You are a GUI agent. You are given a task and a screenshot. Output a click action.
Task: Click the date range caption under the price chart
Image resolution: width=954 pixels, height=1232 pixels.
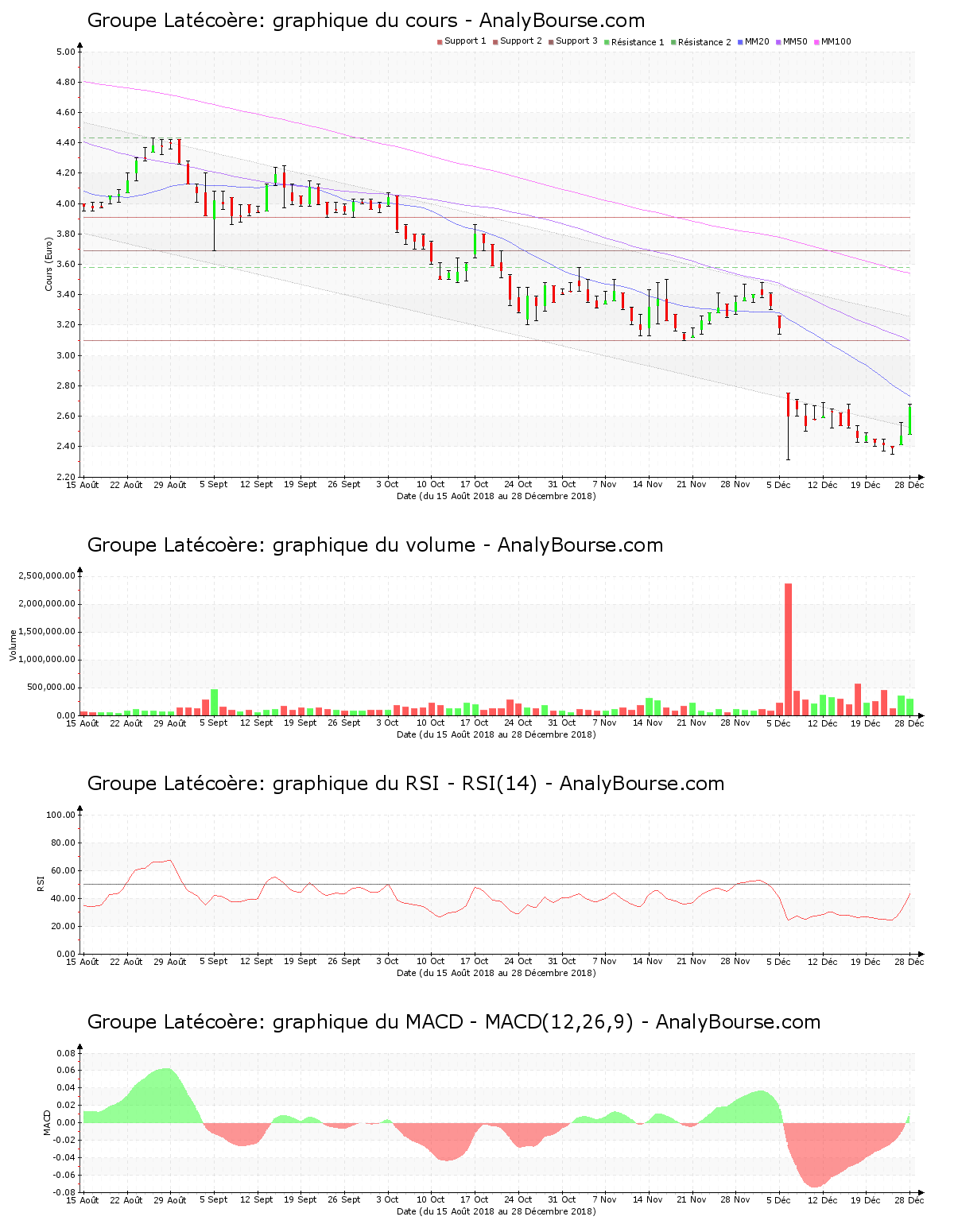coord(496,496)
